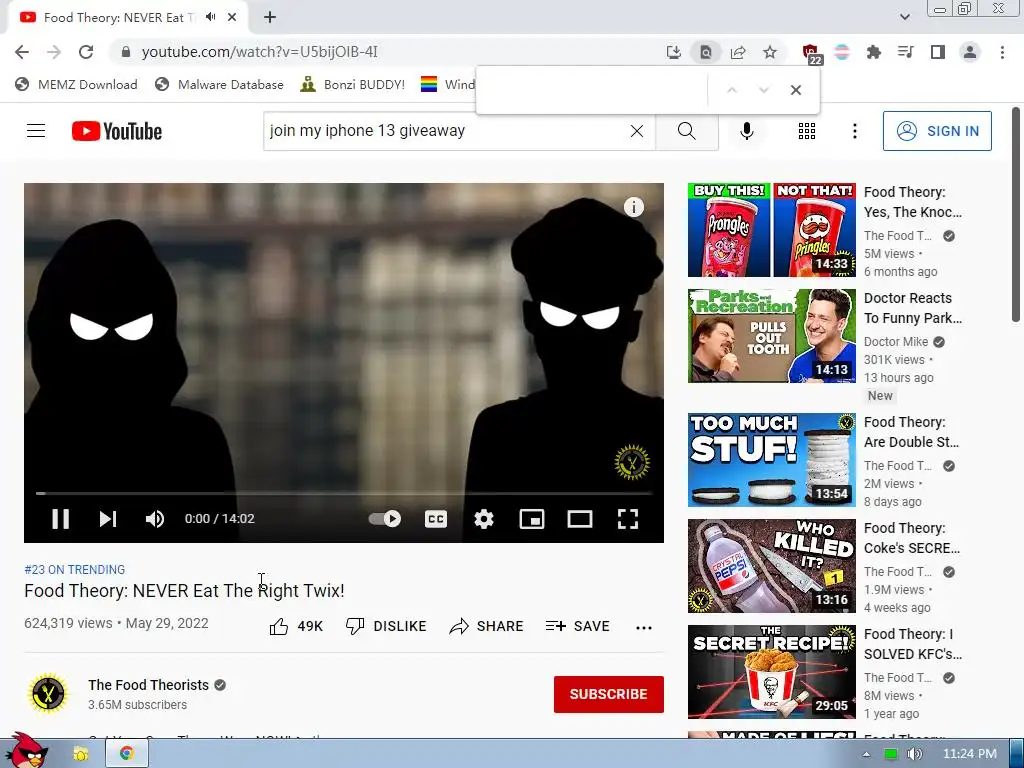Open Doctor Mike channel name
Viewport: 1024px width, 768px height.
click(x=896, y=342)
